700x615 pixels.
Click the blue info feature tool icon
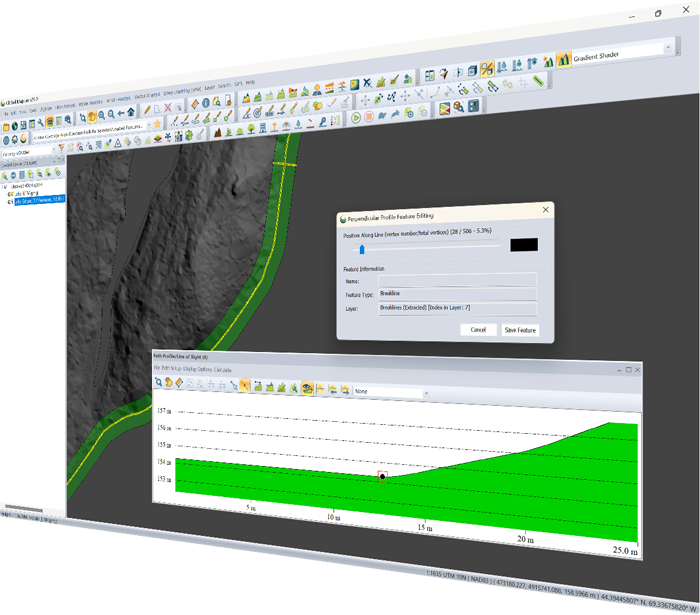pyautogui.click(x=205, y=103)
